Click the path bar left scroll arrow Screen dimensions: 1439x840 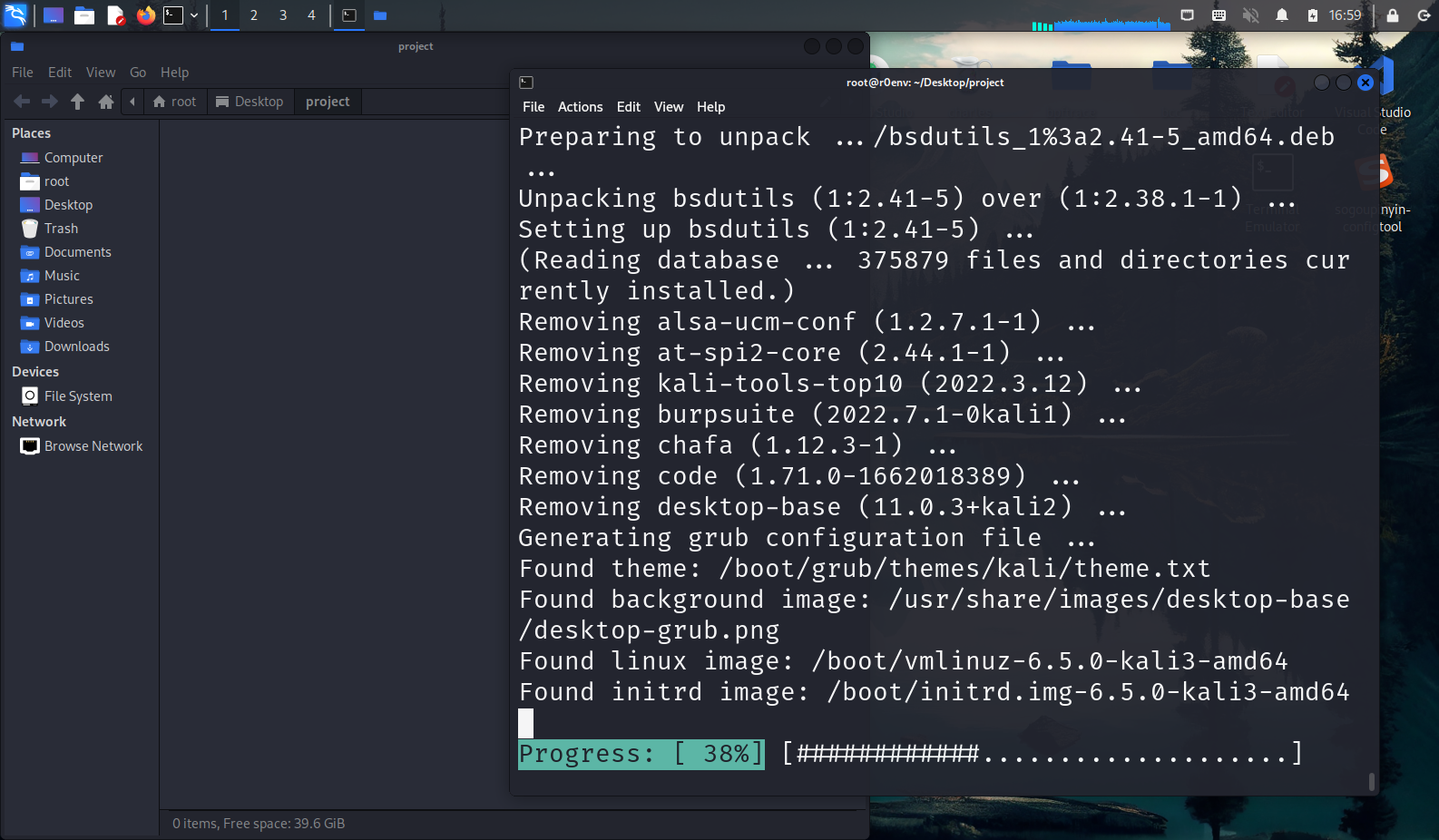pyautogui.click(x=132, y=102)
